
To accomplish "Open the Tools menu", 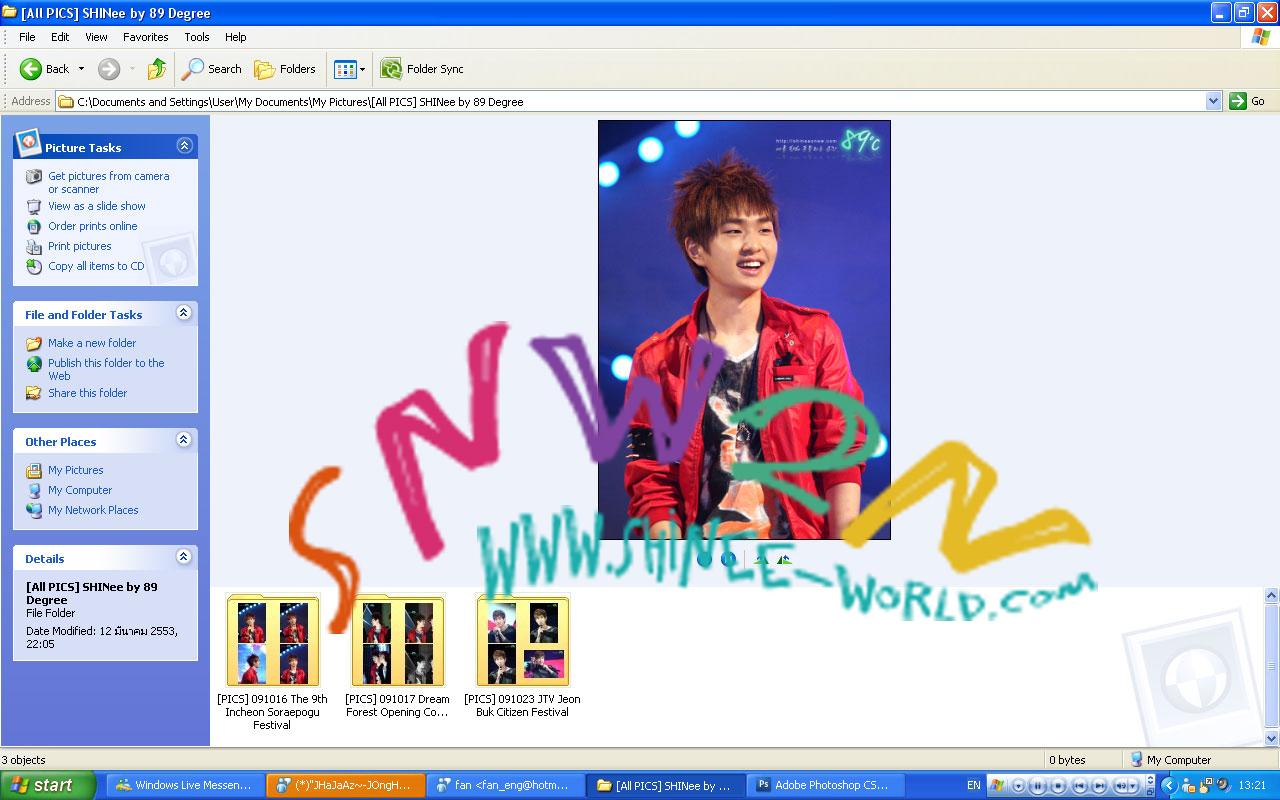I will (x=197, y=37).
